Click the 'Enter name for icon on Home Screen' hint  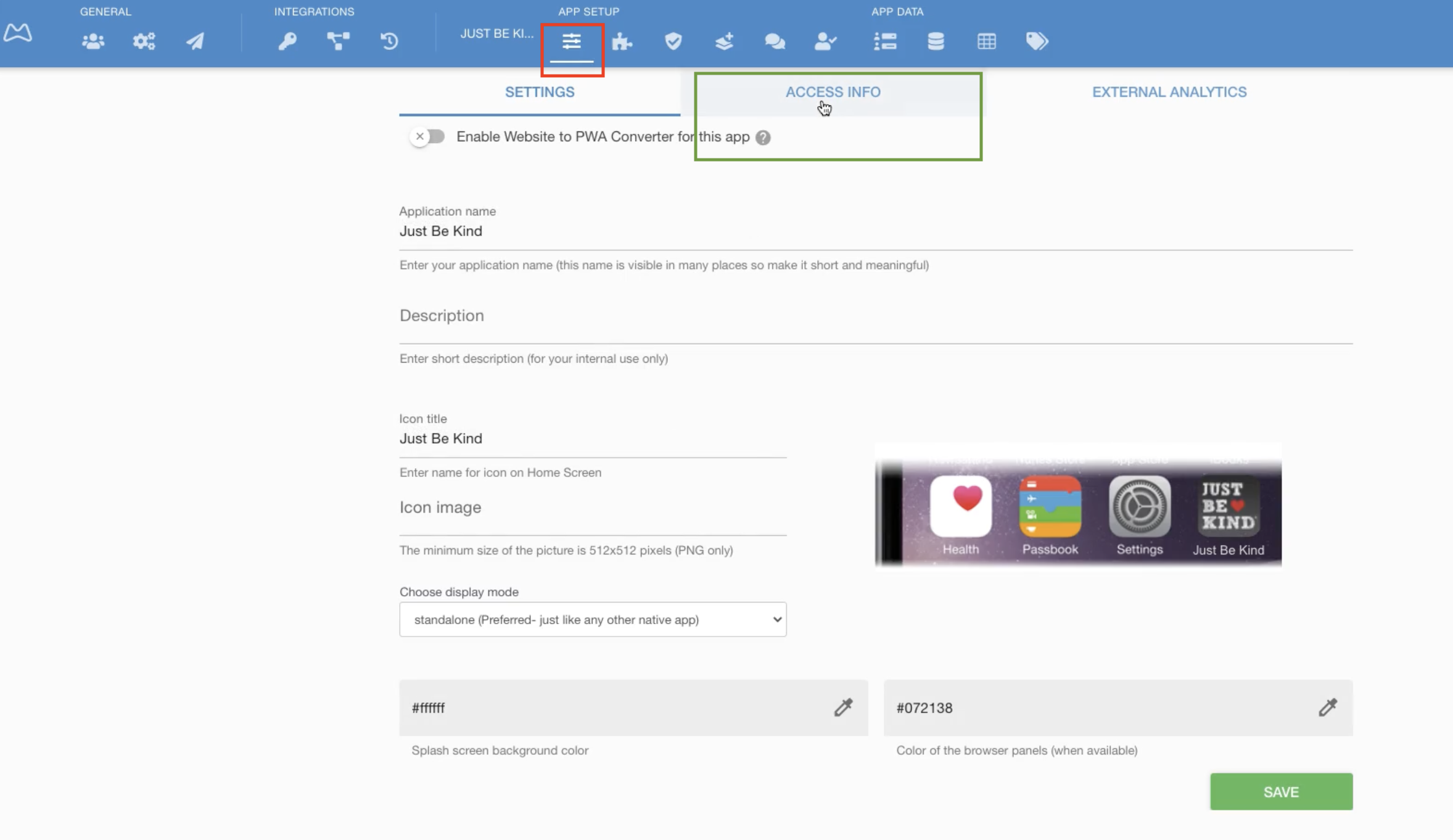(500, 472)
